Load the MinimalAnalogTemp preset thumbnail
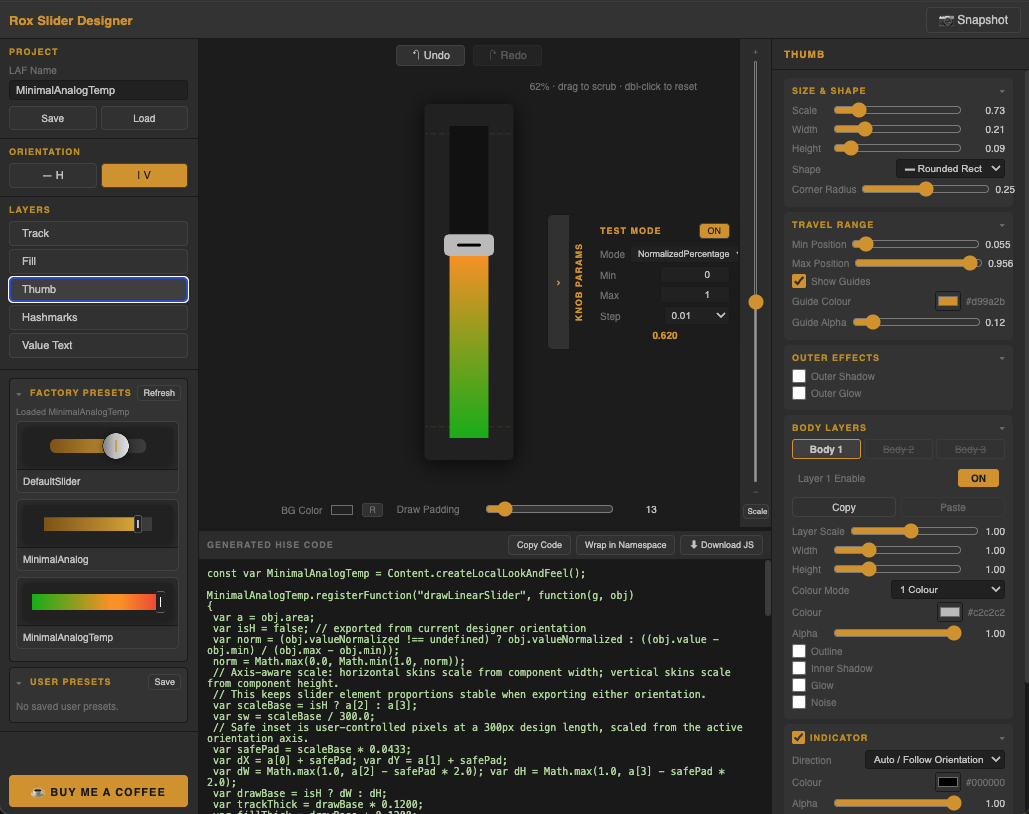 97,602
